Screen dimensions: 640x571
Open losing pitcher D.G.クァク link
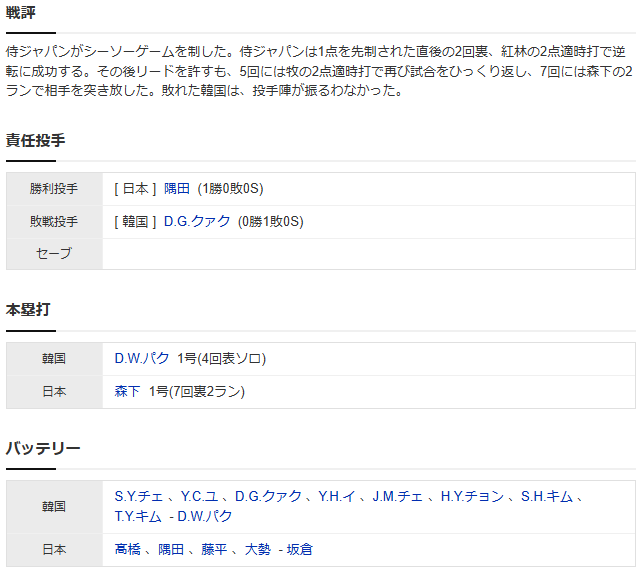pos(197,221)
